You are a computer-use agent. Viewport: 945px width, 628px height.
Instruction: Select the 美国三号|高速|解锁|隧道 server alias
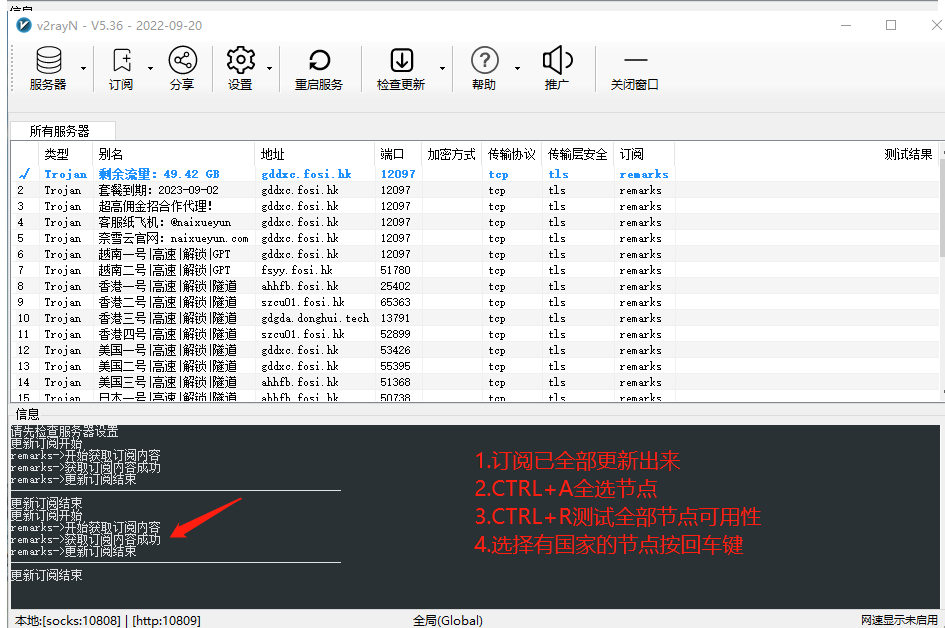(168, 382)
